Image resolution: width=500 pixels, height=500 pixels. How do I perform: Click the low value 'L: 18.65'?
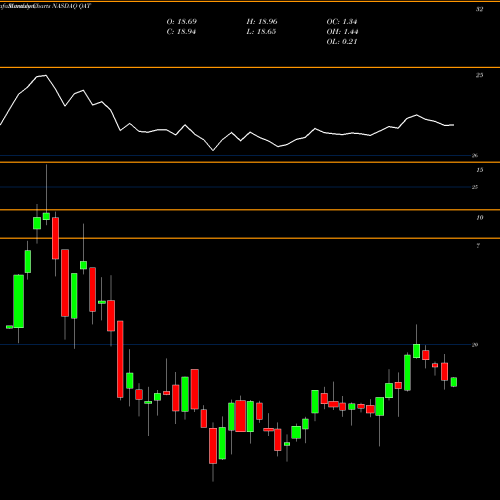261,32
